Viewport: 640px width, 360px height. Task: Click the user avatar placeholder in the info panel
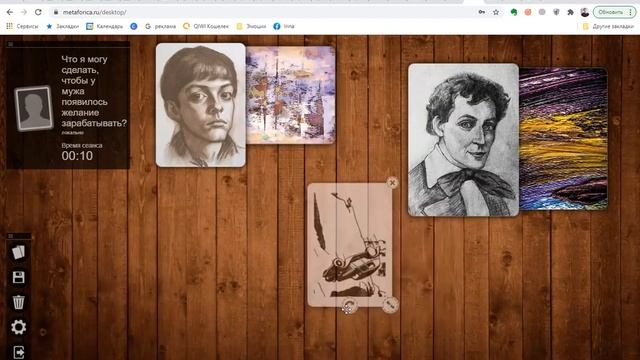34,108
